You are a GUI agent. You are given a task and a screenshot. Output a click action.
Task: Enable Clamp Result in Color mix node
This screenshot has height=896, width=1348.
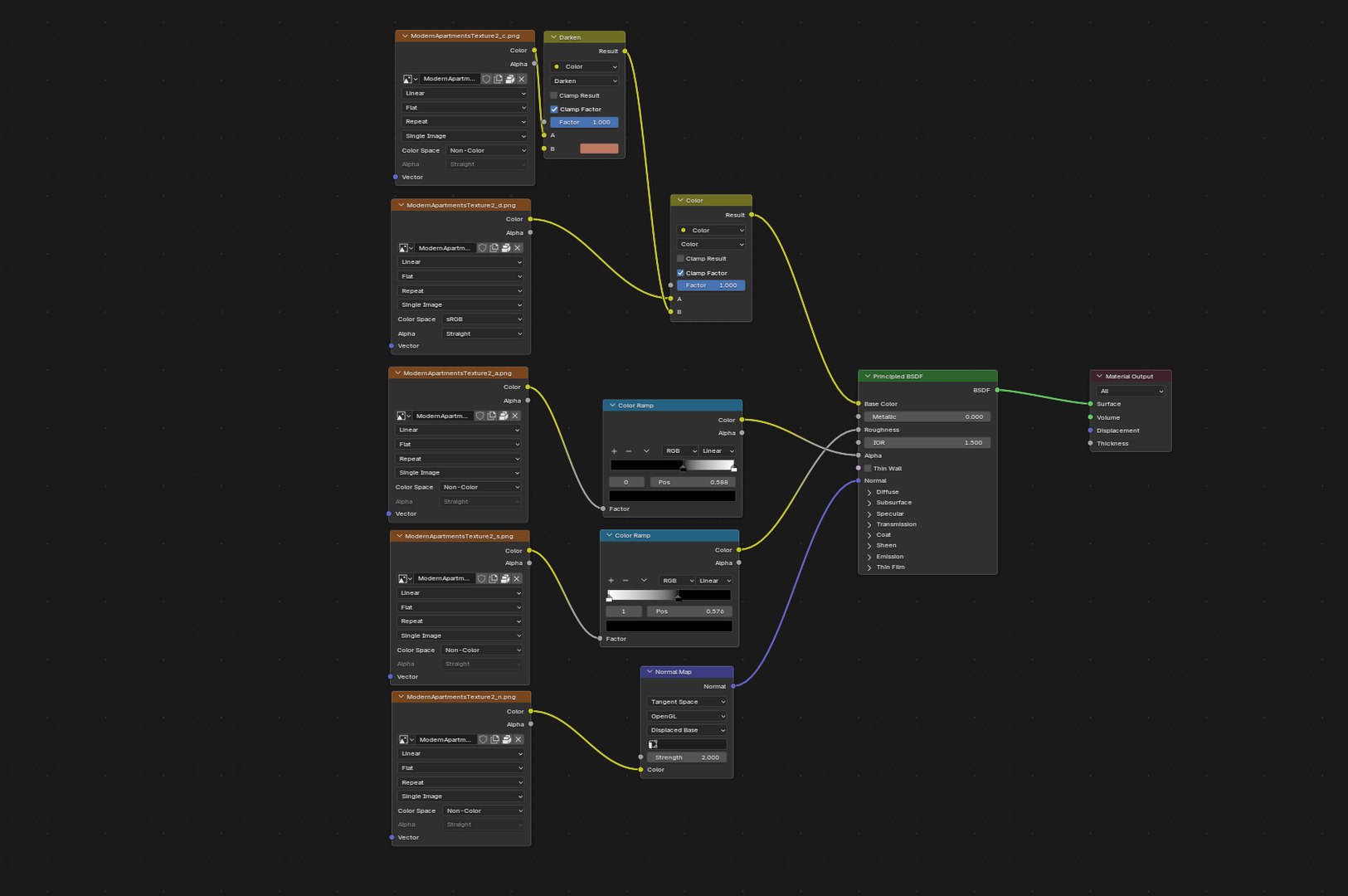tap(680, 259)
